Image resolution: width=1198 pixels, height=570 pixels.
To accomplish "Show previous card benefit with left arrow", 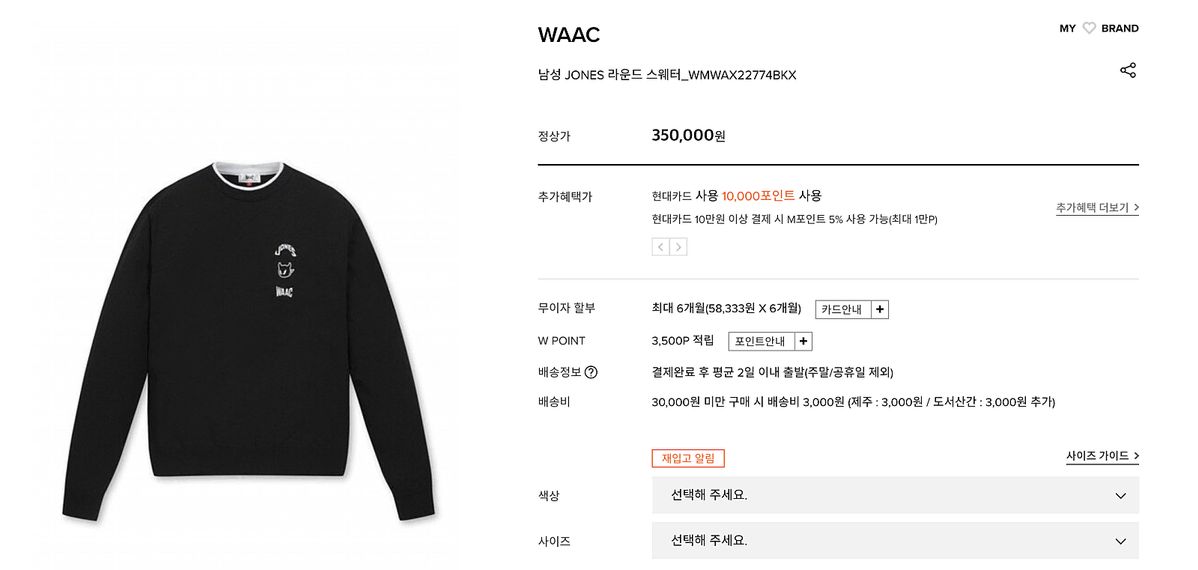I will point(661,247).
